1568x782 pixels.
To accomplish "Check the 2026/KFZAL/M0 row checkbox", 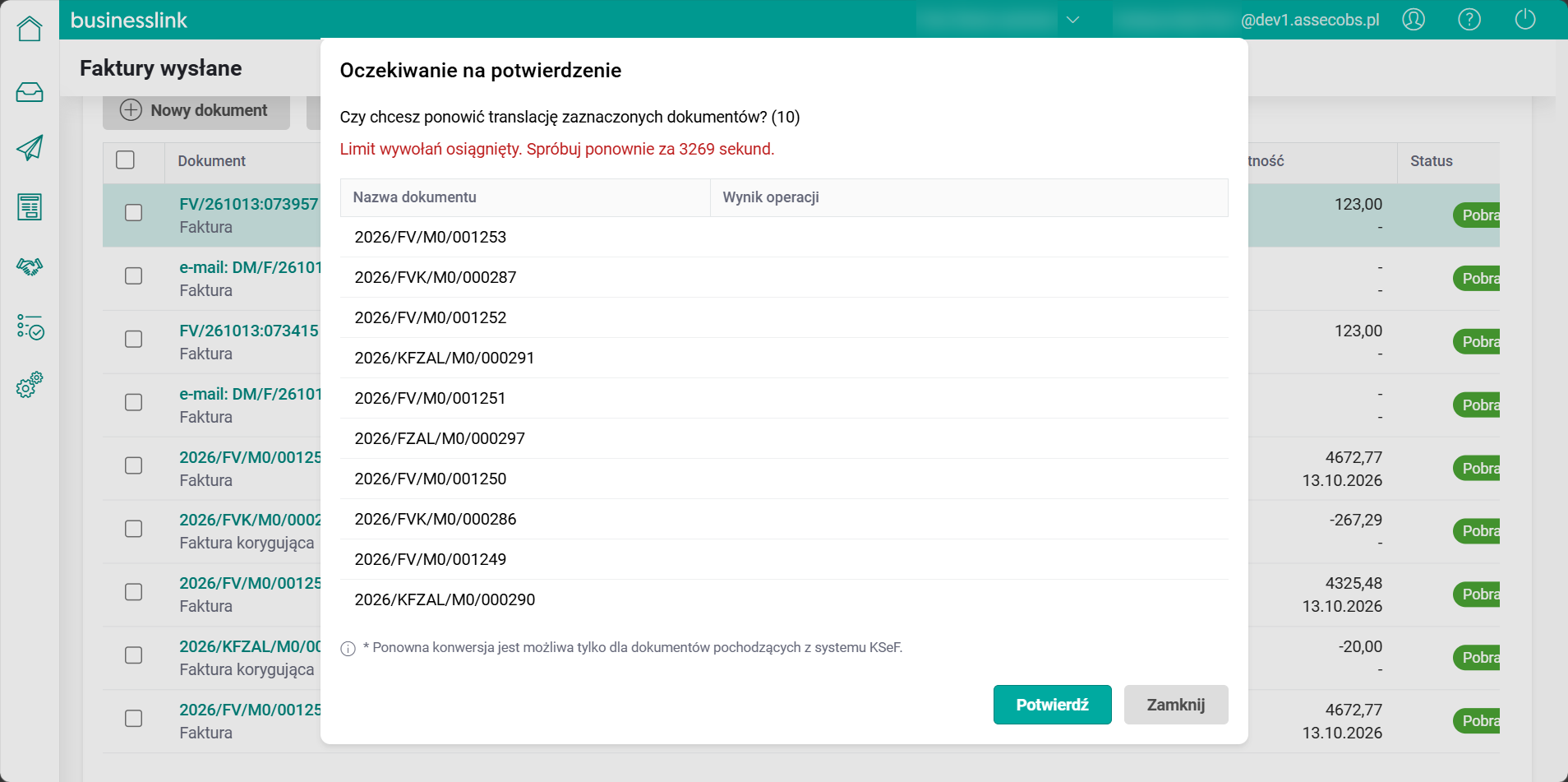I will (133, 655).
